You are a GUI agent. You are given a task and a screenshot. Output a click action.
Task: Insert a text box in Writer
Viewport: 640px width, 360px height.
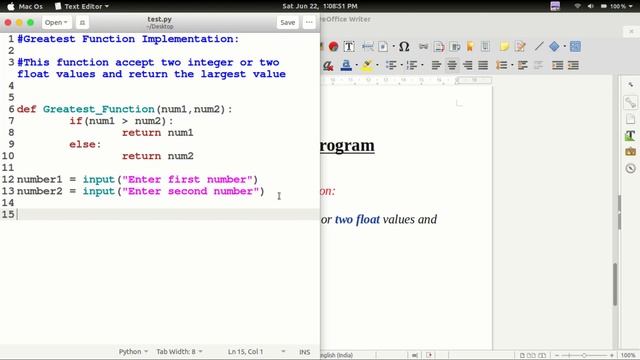pos(349,47)
